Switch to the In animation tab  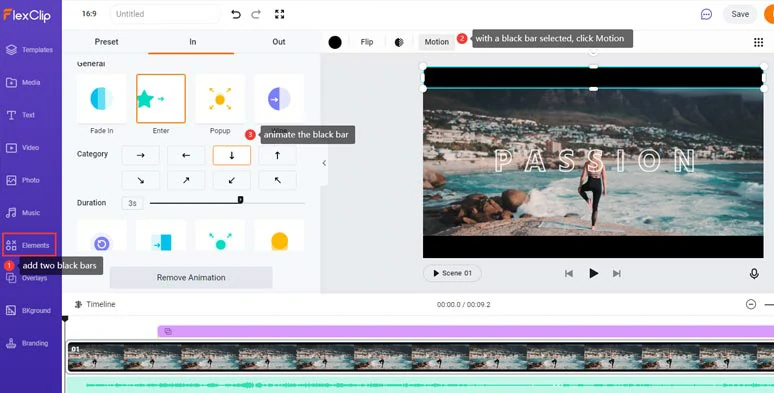tap(193, 42)
